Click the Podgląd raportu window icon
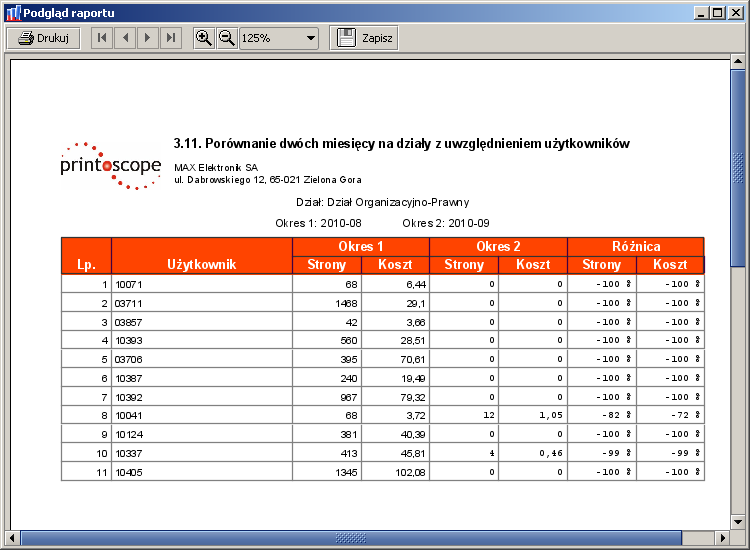750x550 pixels. pos(13,13)
